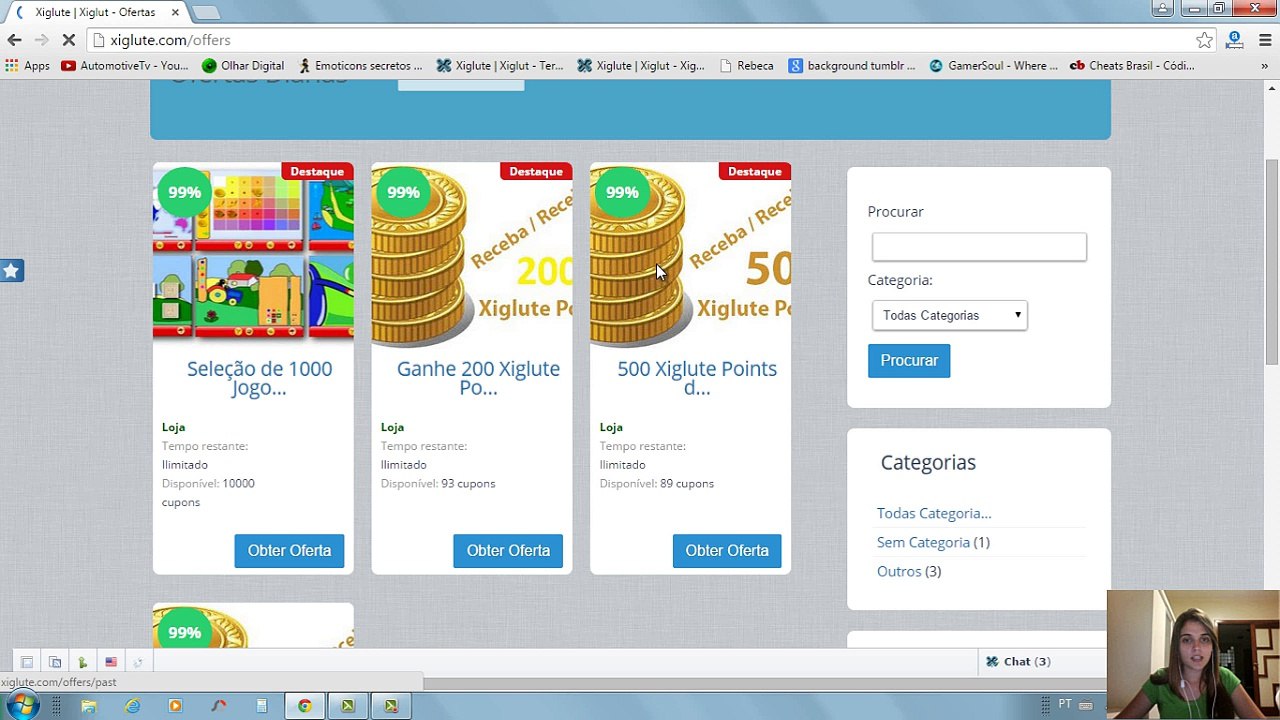Image resolution: width=1280 pixels, height=720 pixels.
Task: Open the Cheats Brasil bookmark
Action: 1132,65
